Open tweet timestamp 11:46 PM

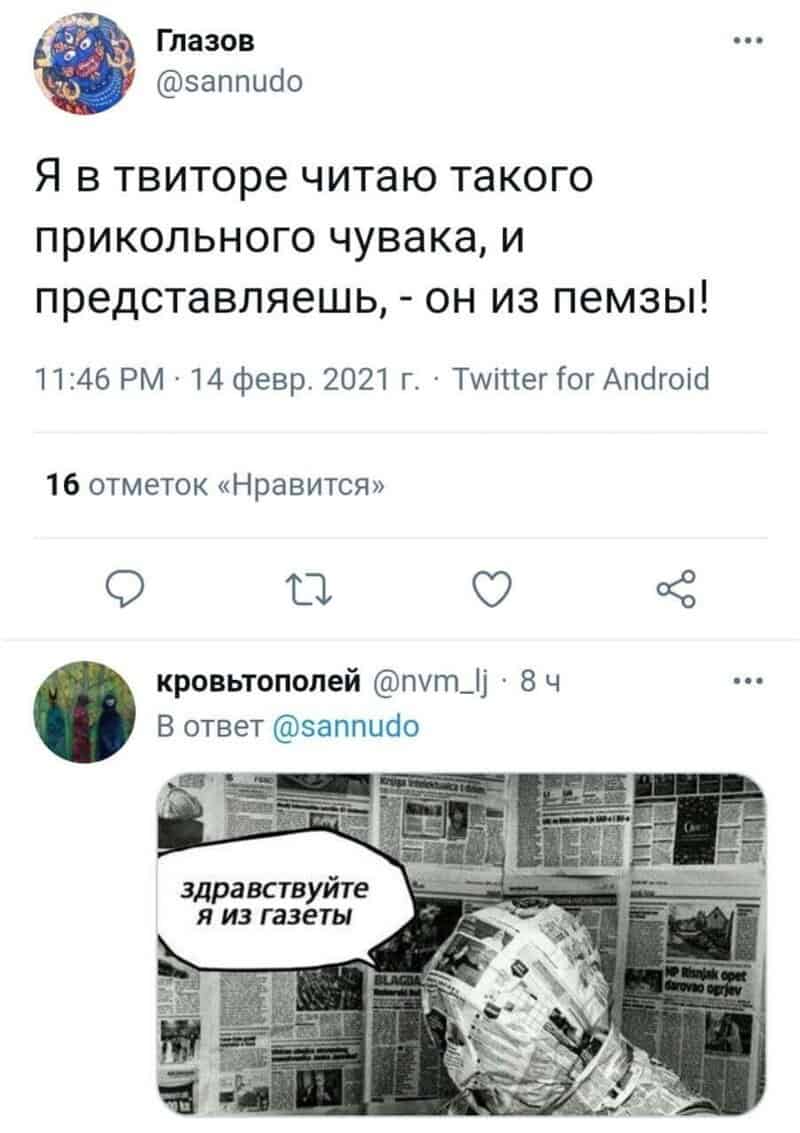tap(100, 379)
